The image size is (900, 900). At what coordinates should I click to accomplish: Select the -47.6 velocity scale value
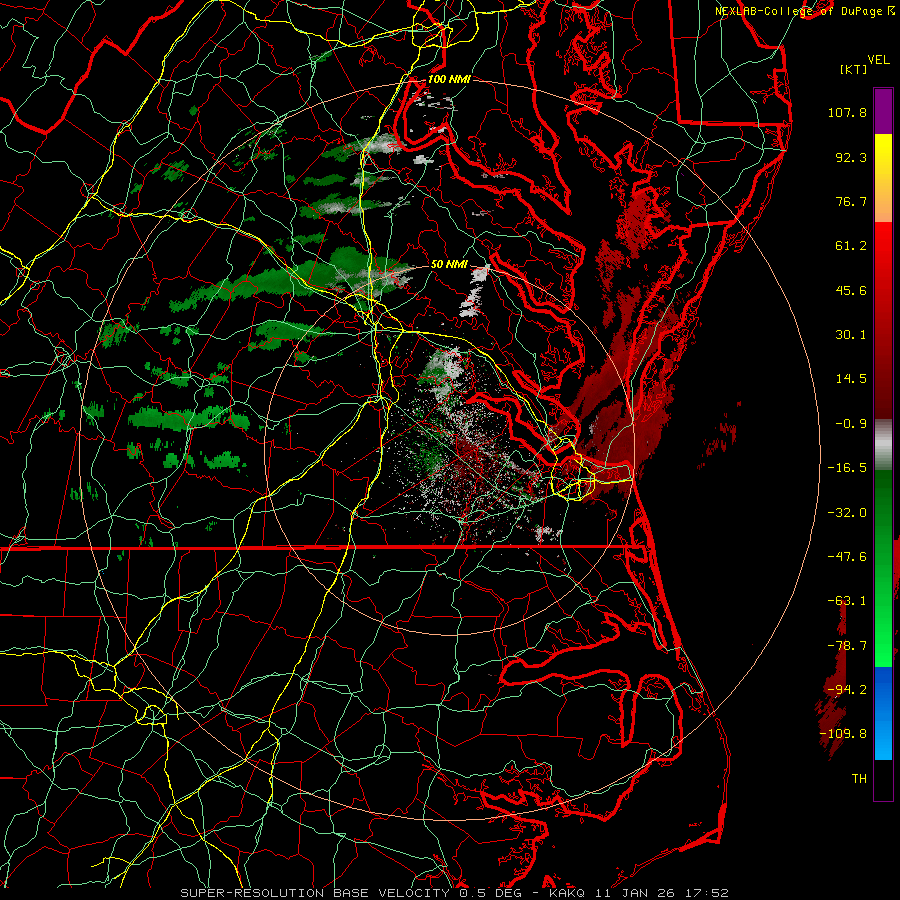point(847,557)
